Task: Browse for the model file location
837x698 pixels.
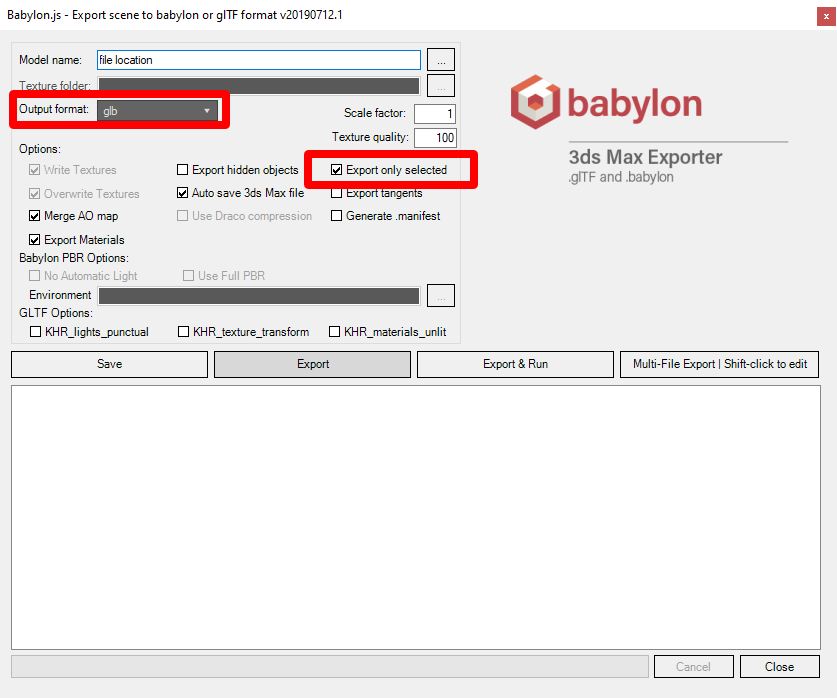Action: click(x=441, y=60)
